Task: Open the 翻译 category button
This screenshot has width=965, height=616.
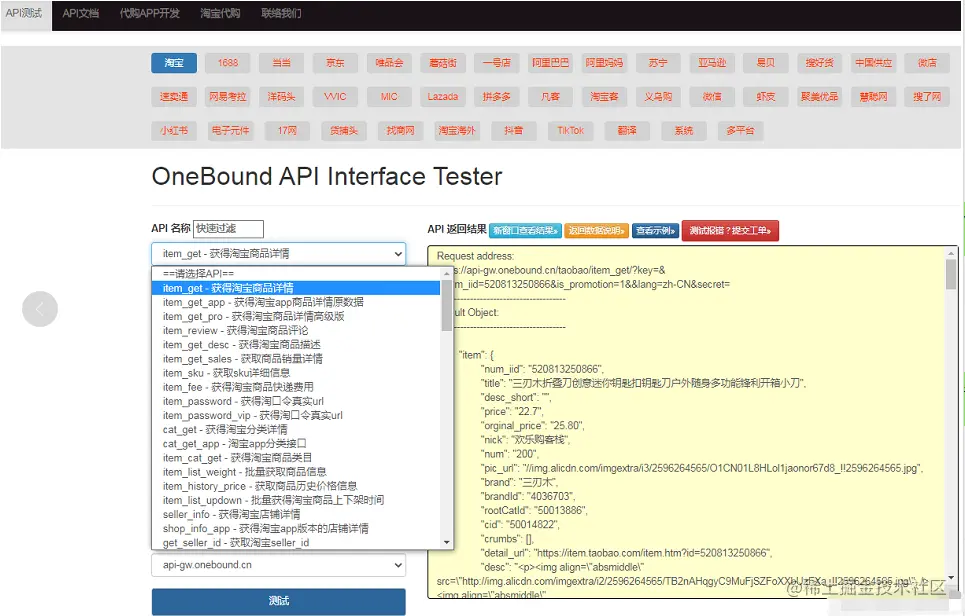Action: tap(627, 130)
